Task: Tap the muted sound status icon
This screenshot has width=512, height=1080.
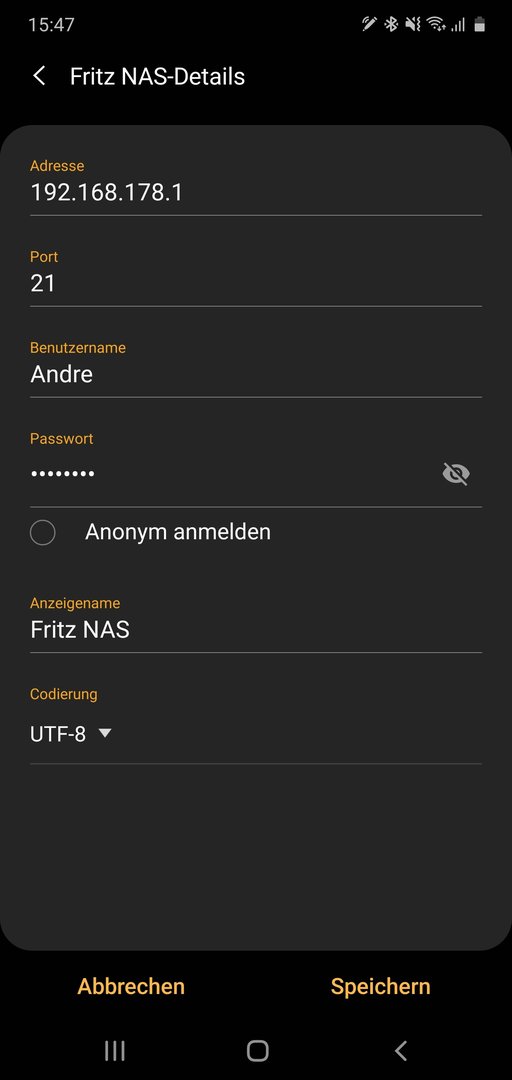Action: coord(413,25)
